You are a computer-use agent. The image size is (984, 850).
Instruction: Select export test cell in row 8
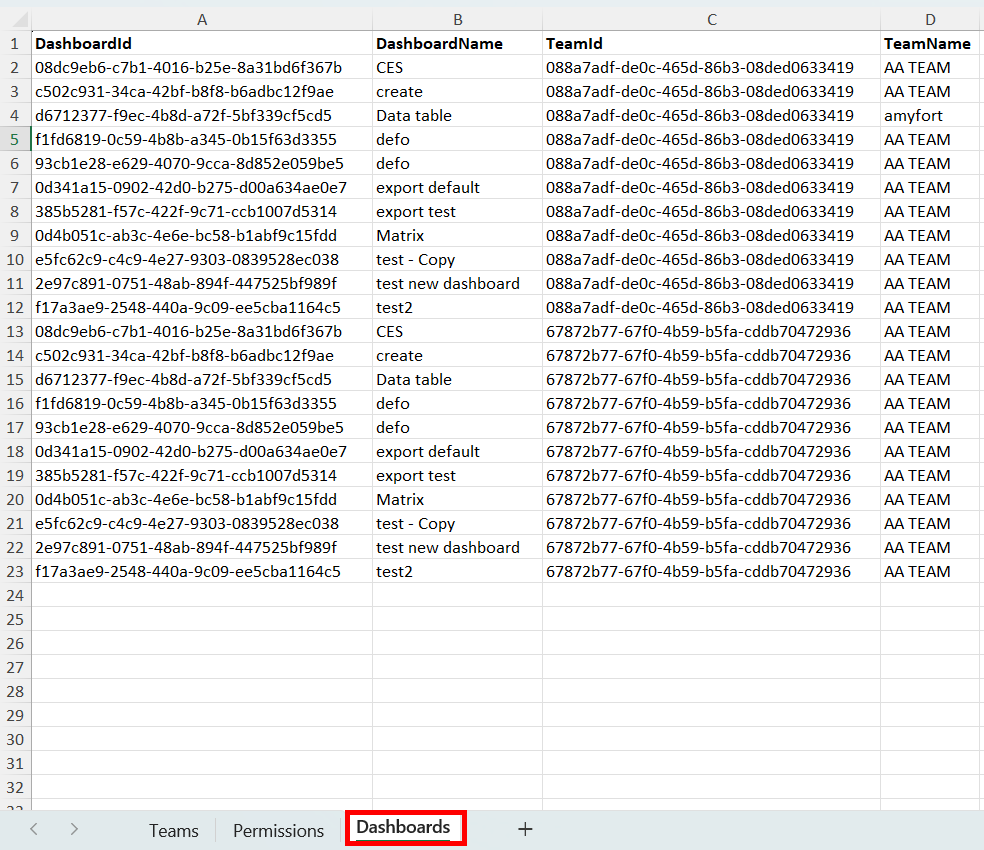457,212
